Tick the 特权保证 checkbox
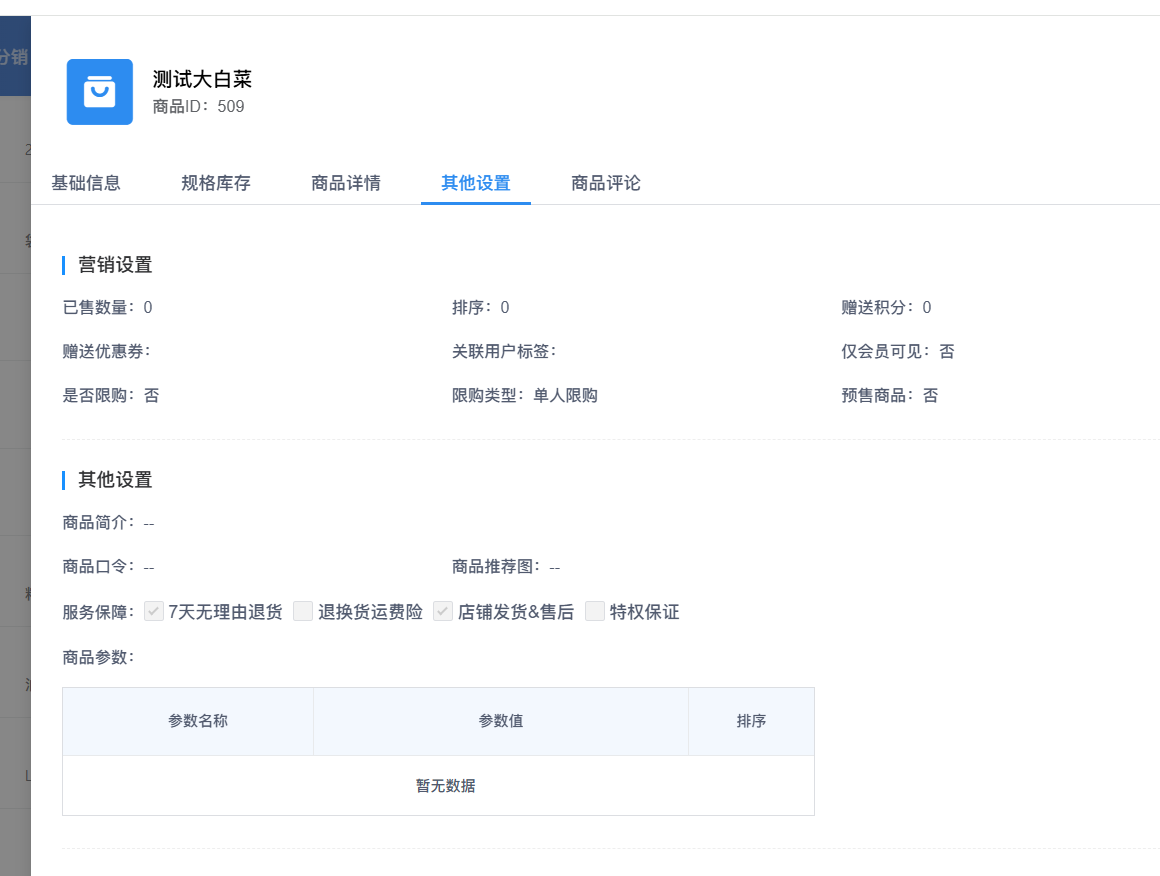Image resolution: width=1160 pixels, height=876 pixels. [595, 612]
